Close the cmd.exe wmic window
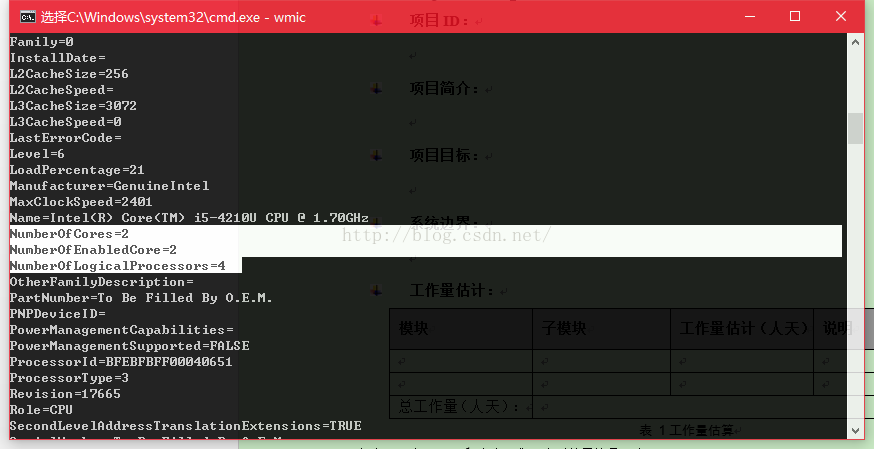The height and width of the screenshot is (449, 874). click(x=841, y=17)
